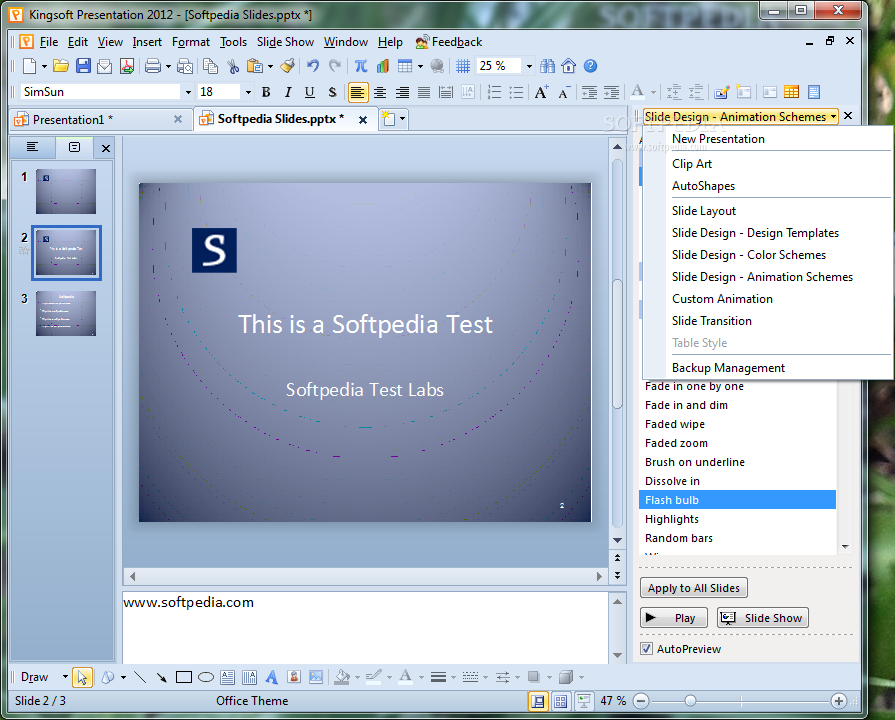
Task: Insert chart icon in toolbar
Action: (x=382, y=66)
